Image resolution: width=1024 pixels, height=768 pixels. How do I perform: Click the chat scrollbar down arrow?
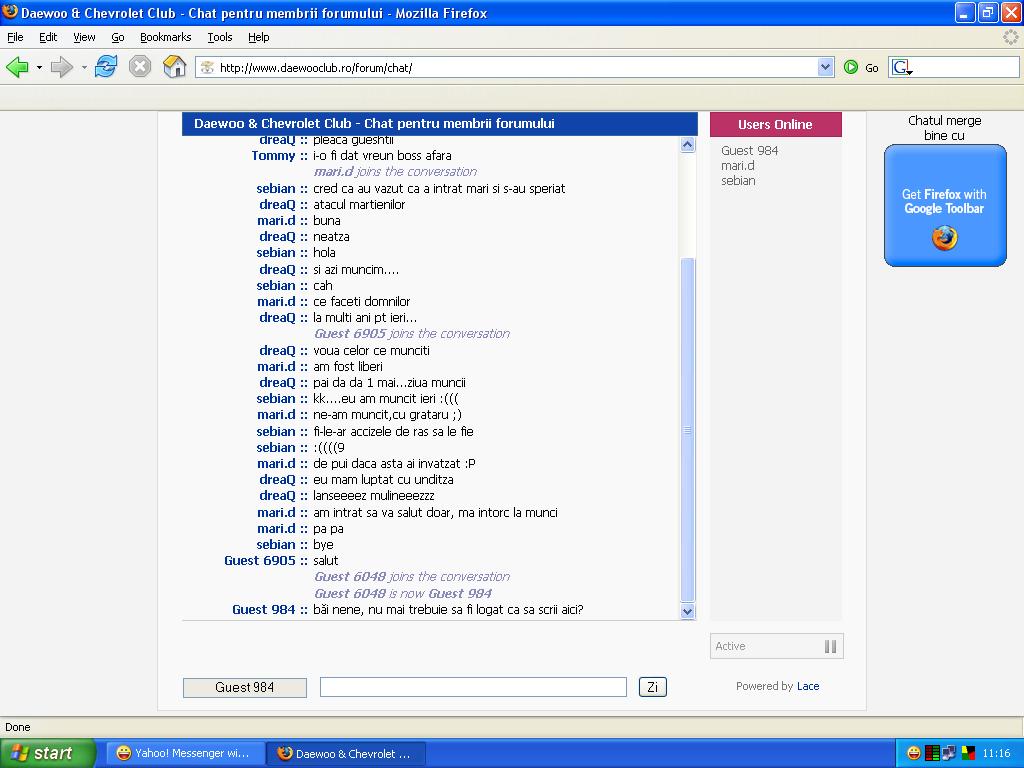[x=687, y=611]
